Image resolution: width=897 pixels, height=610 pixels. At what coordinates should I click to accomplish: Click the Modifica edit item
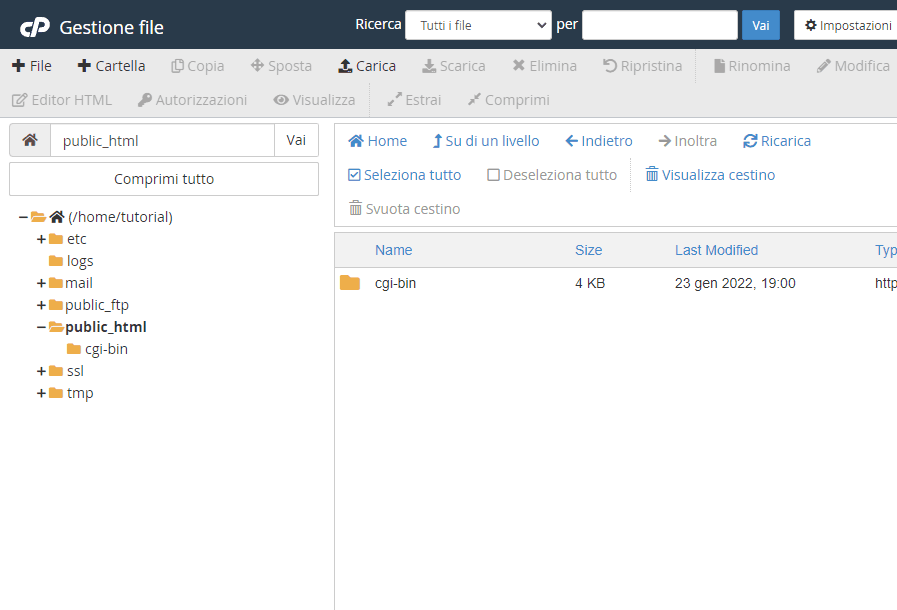tap(853, 66)
